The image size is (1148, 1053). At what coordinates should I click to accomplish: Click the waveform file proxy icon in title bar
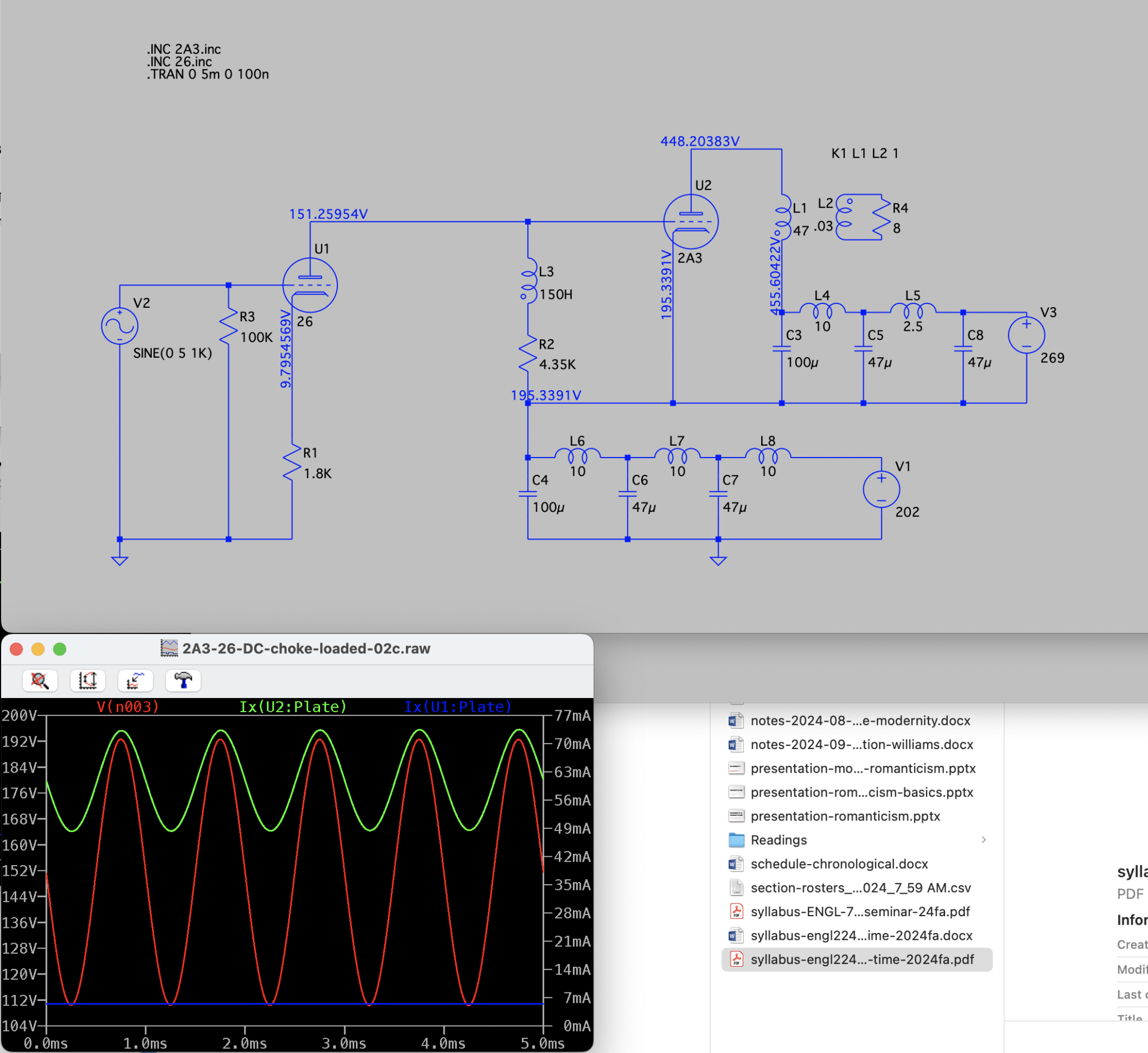coord(169,648)
